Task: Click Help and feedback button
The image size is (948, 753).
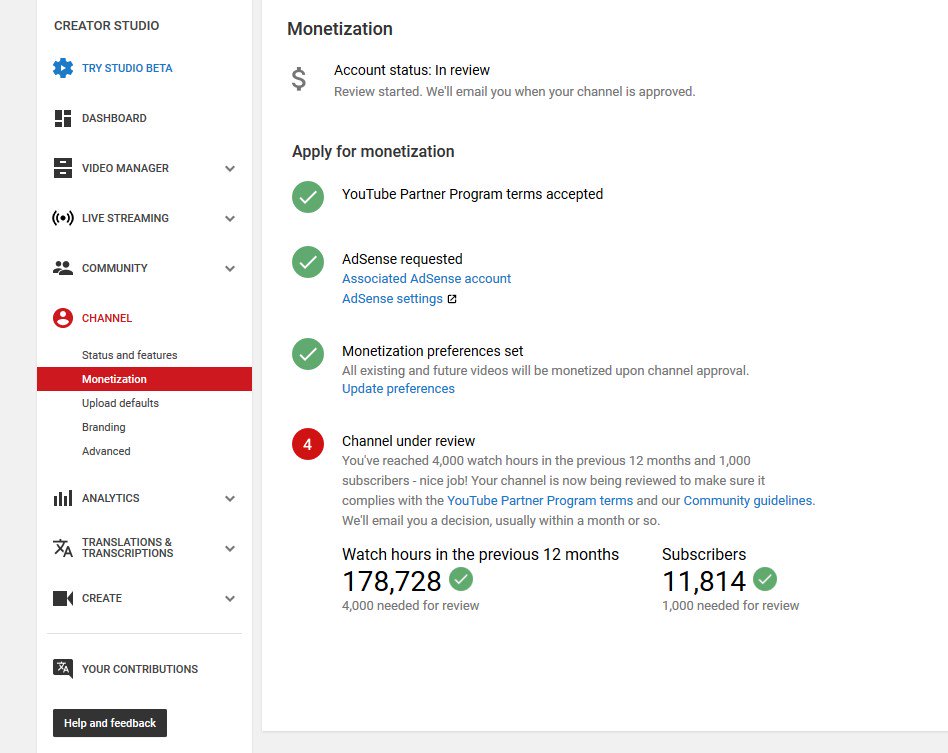Action: point(110,723)
